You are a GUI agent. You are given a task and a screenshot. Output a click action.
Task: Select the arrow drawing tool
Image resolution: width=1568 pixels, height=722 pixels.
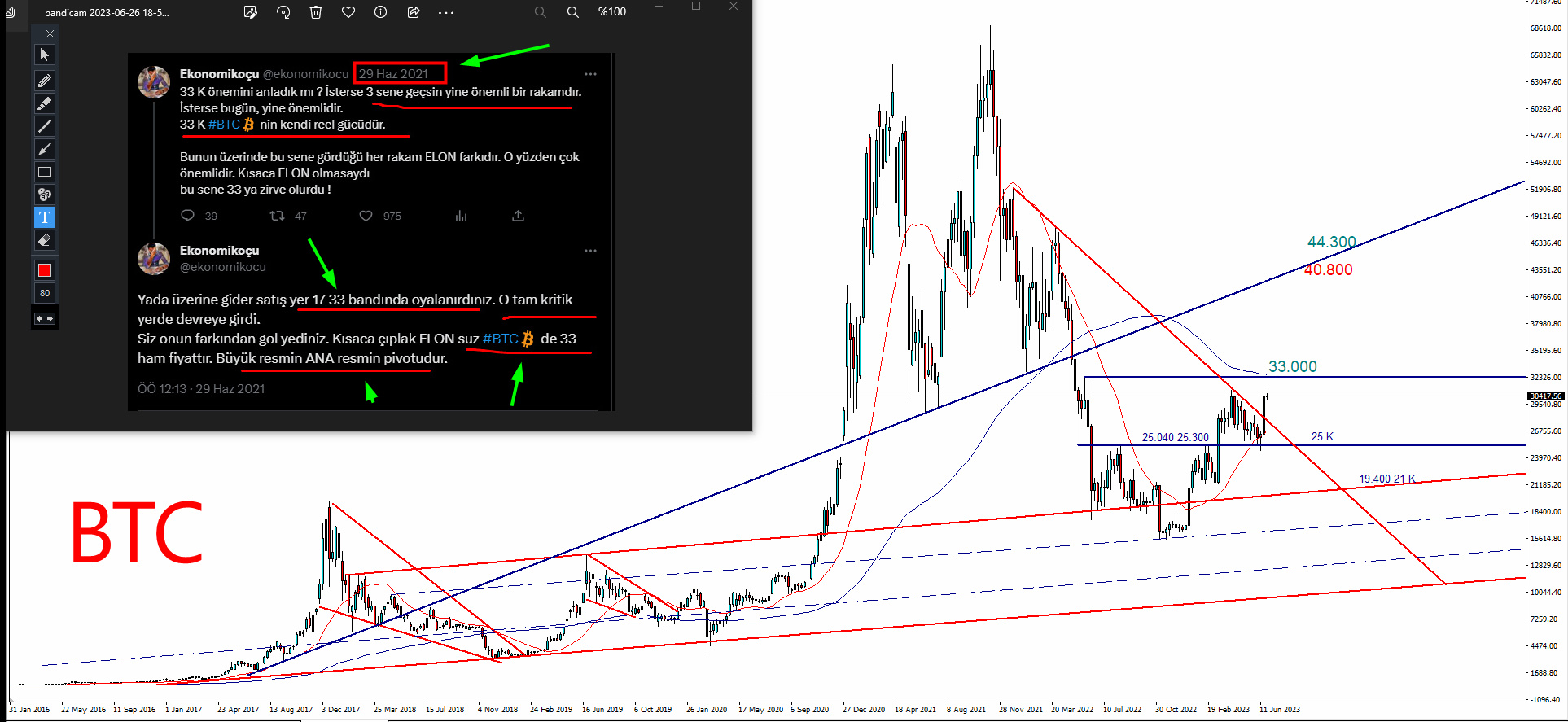[45, 148]
